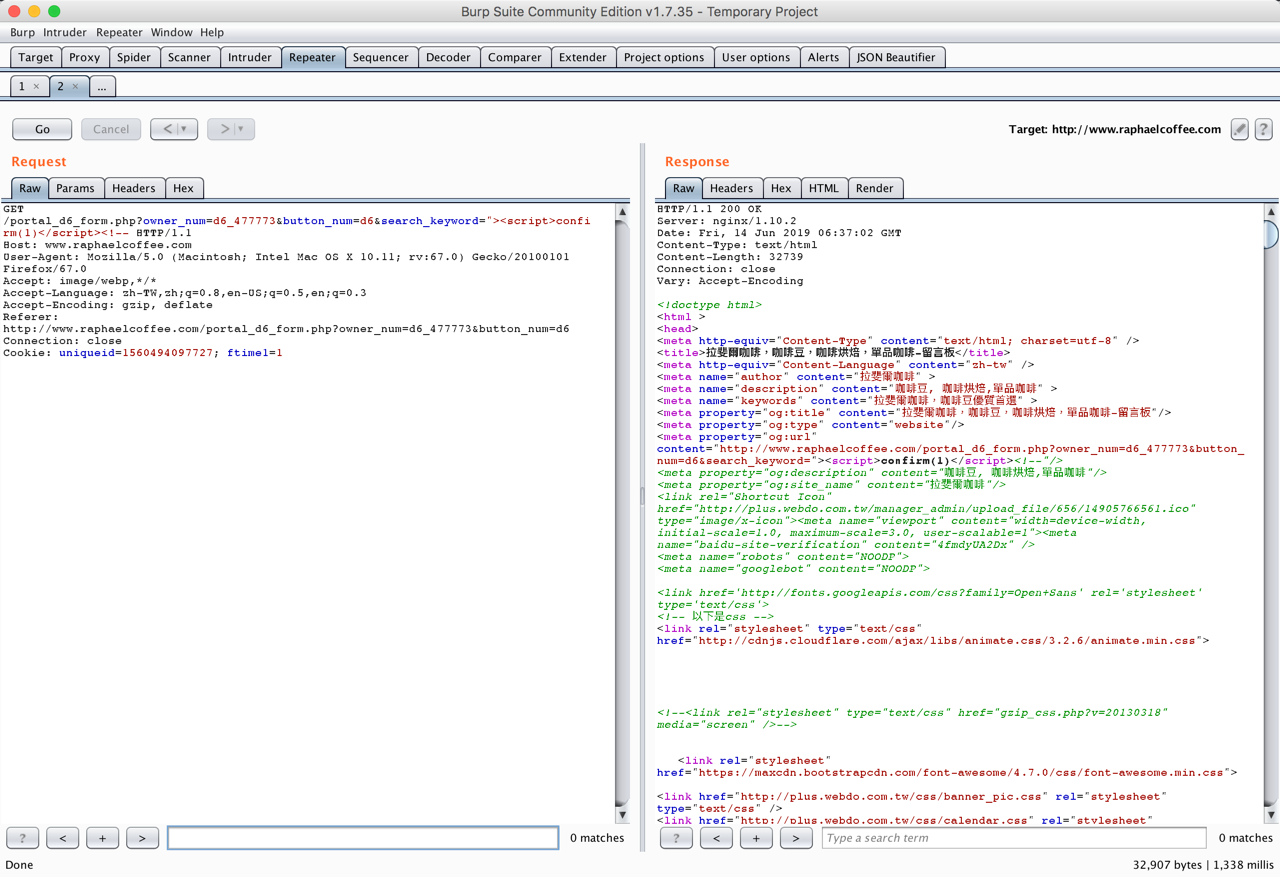
Task: Select the Repeater tool tab
Action: 312,57
